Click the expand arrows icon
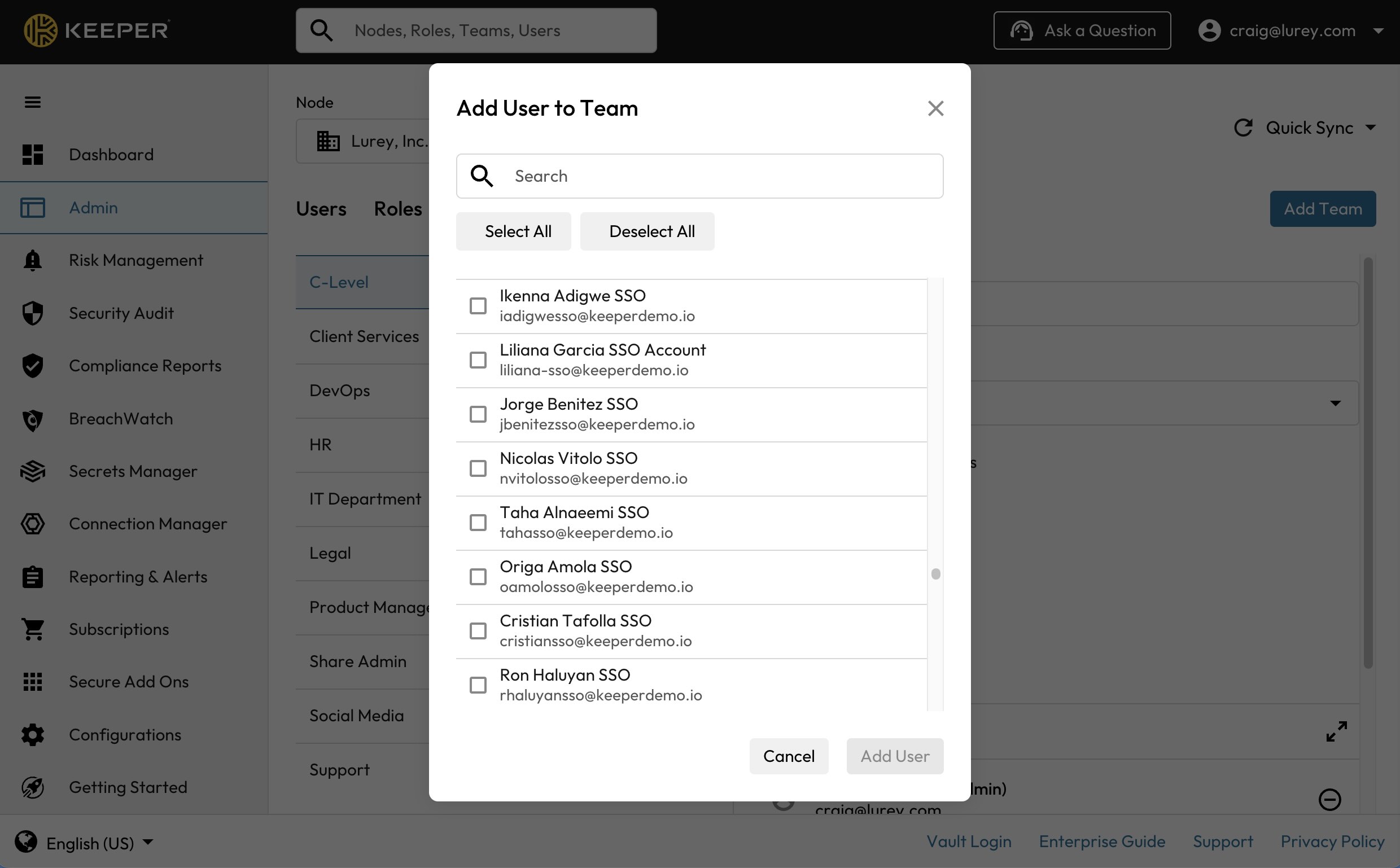 coord(1336,731)
